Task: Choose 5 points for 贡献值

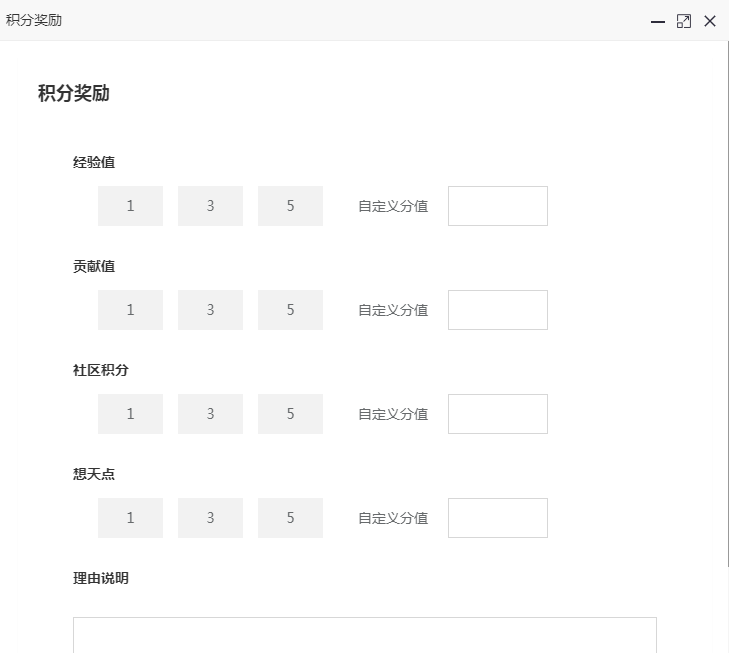Action: tap(290, 310)
